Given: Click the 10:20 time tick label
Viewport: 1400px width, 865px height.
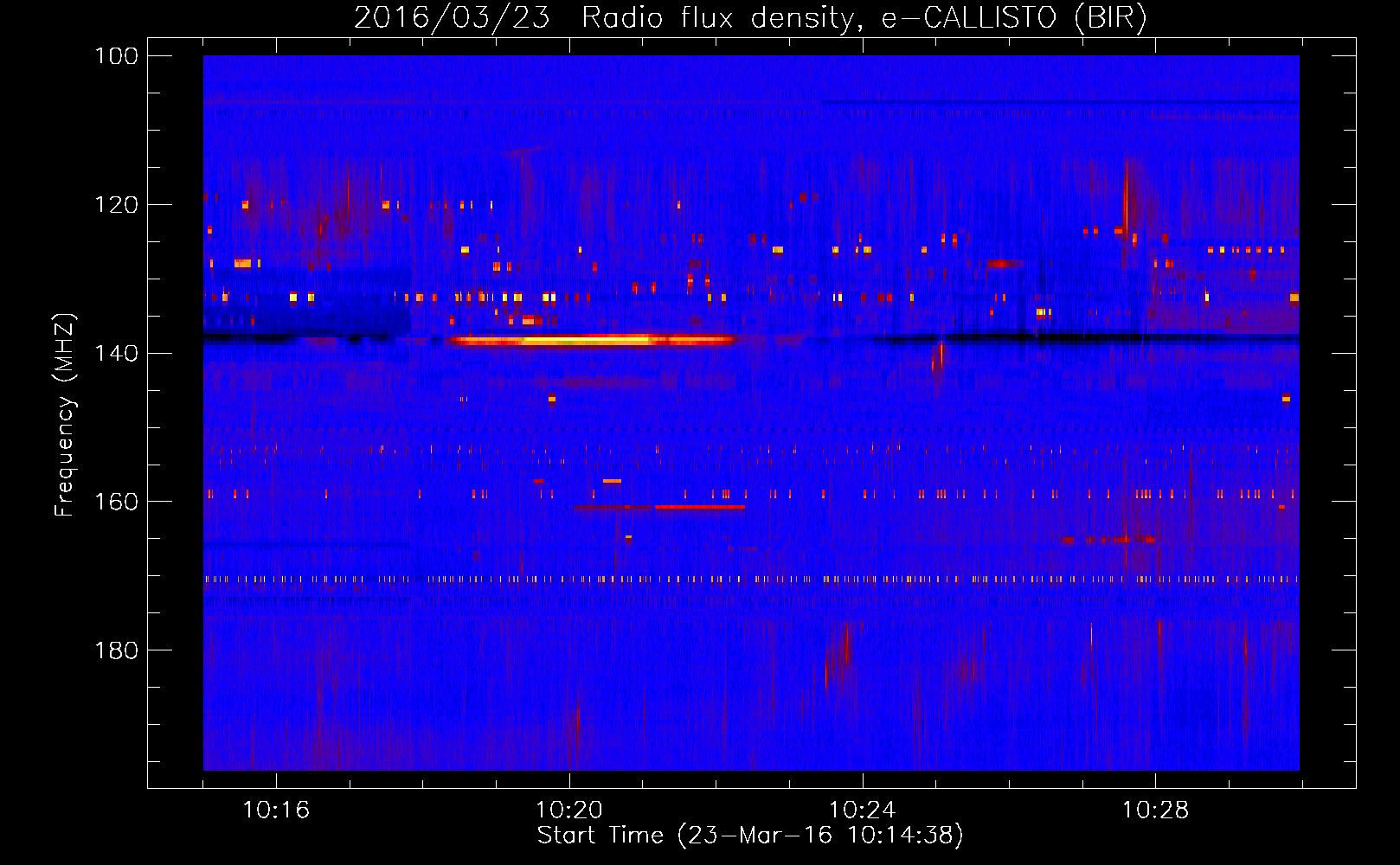Looking at the screenshot, I should click(569, 811).
